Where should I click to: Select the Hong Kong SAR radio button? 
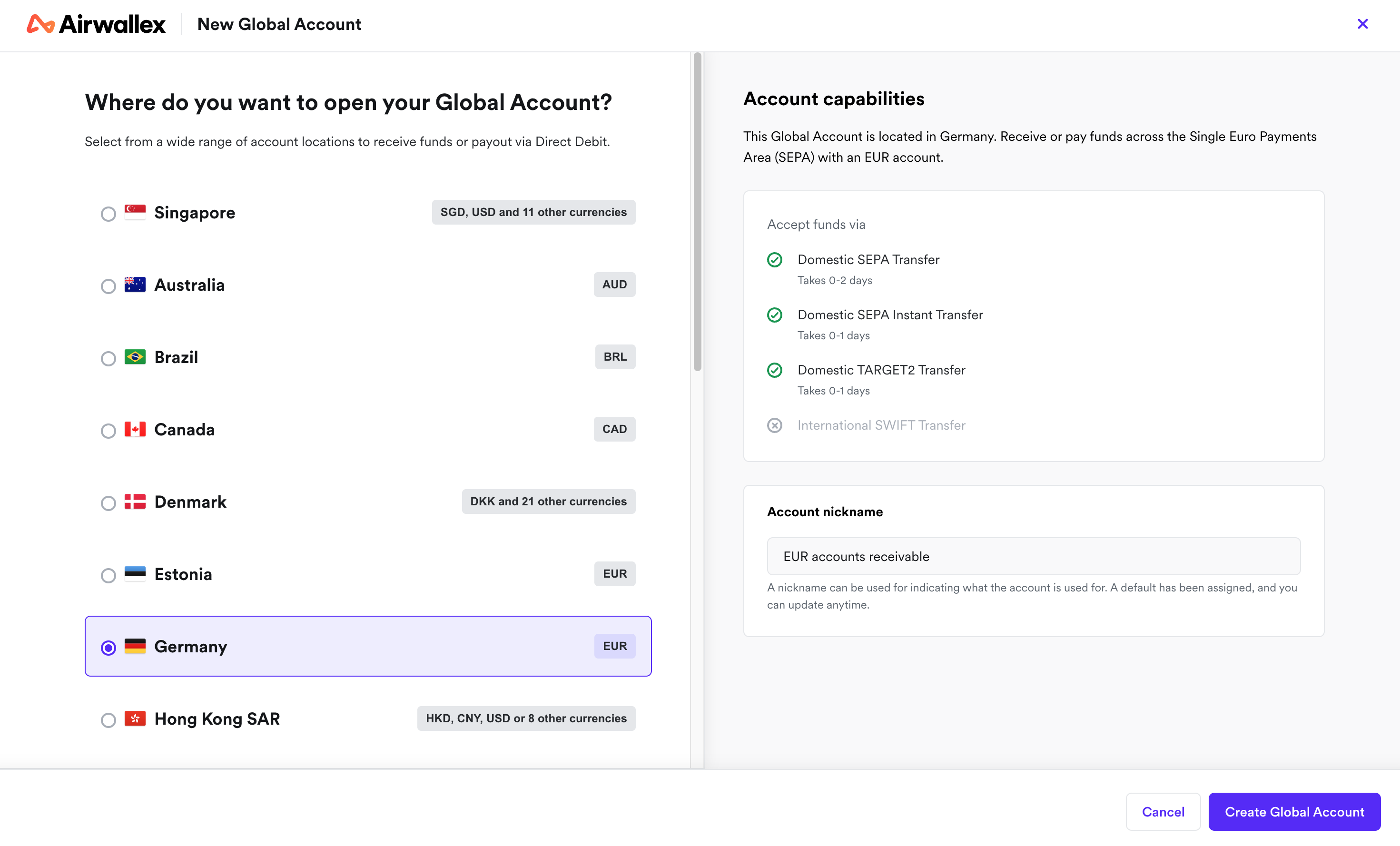(x=108, y=720)
